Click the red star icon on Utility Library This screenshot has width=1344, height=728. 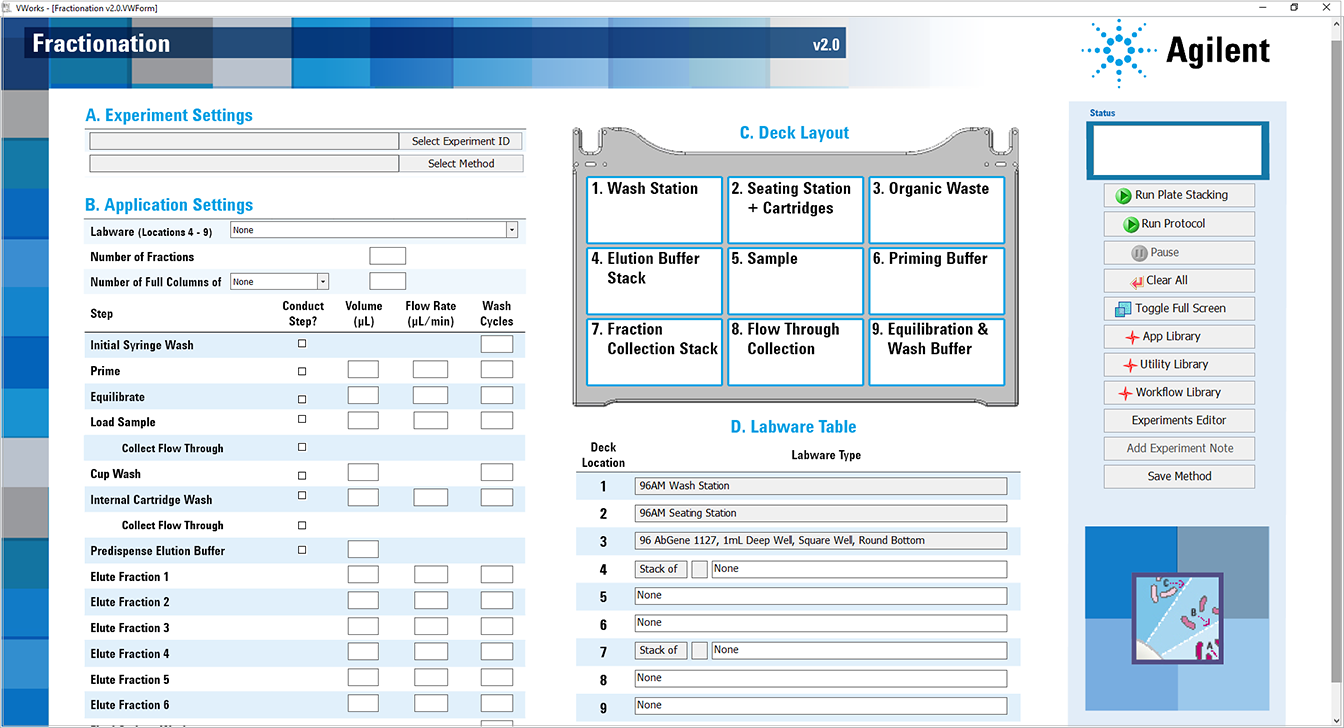click(x=1129, y=365)
